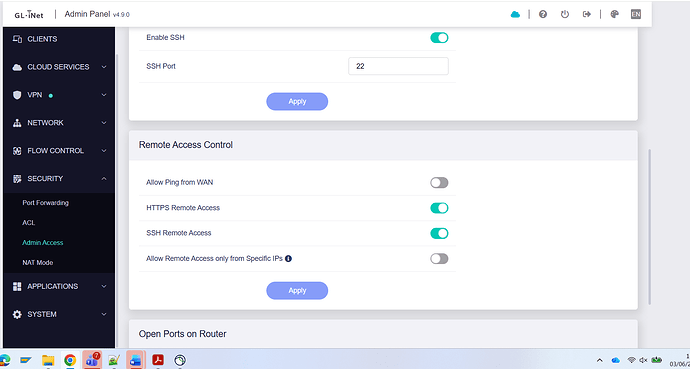Collapse the Security section chevron
The image size is (690, 369).
click(104, 179)
